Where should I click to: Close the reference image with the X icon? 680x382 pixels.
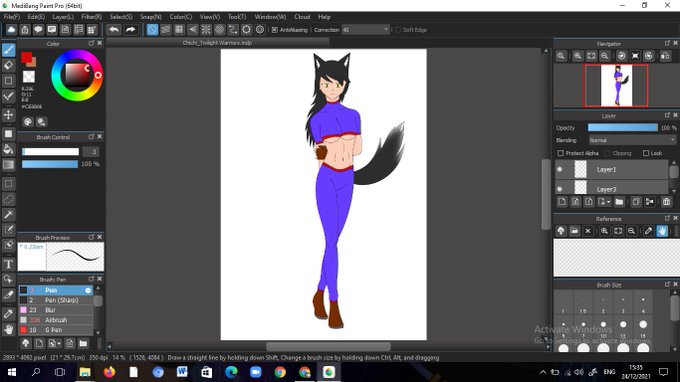(x=588, y=231)
